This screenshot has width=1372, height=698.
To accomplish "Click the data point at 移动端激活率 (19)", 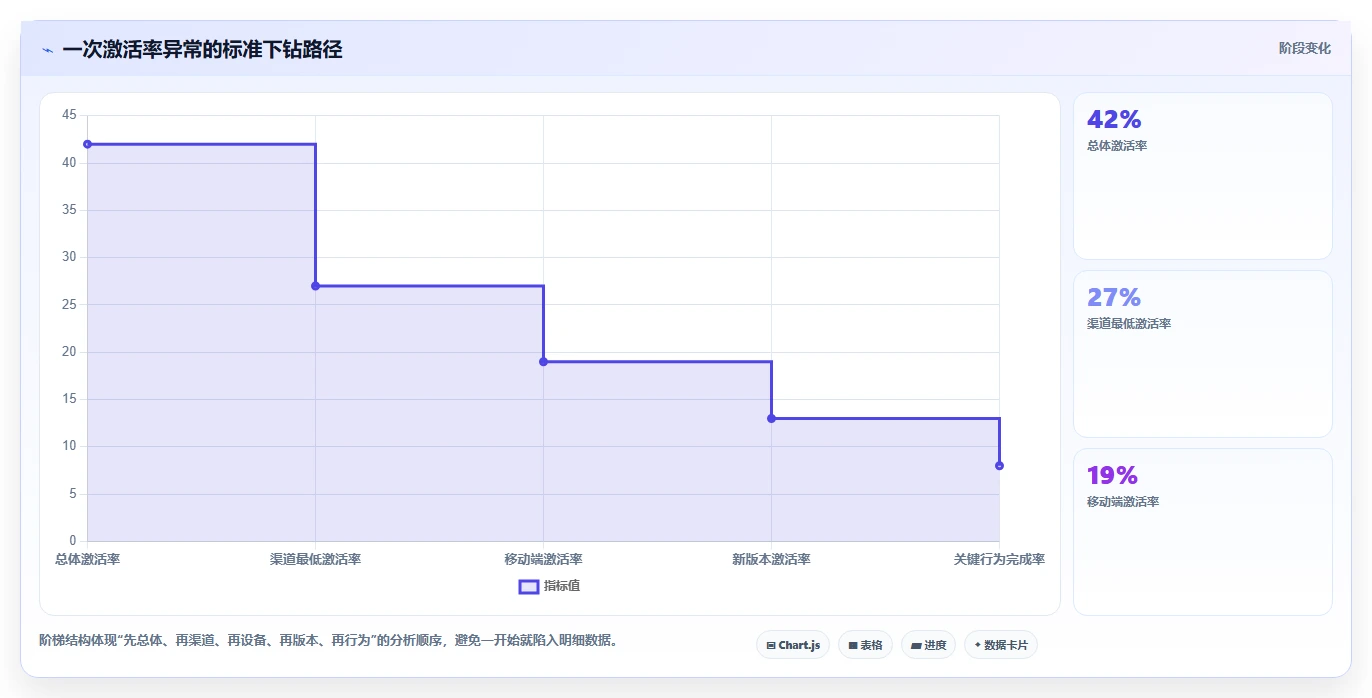I will click(x=543, y=362).
